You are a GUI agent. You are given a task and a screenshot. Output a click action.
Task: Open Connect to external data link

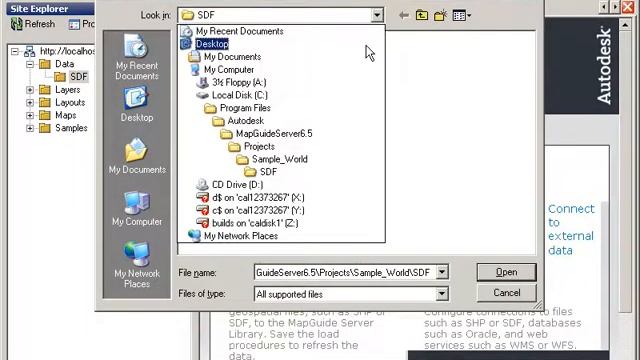(571, 229)
